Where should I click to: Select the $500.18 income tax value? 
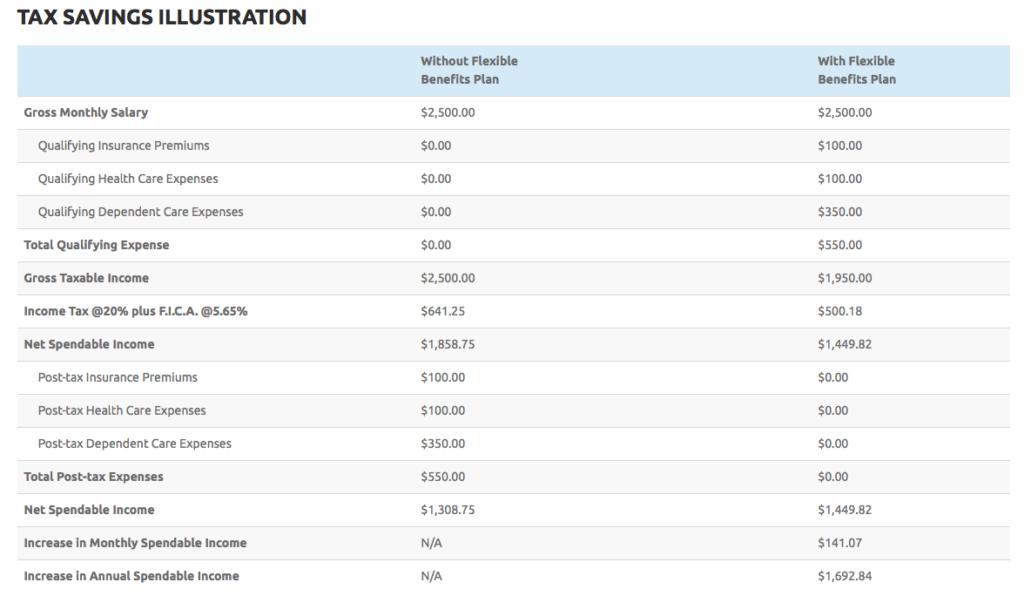pyautogui.click(x=840, y=311)
